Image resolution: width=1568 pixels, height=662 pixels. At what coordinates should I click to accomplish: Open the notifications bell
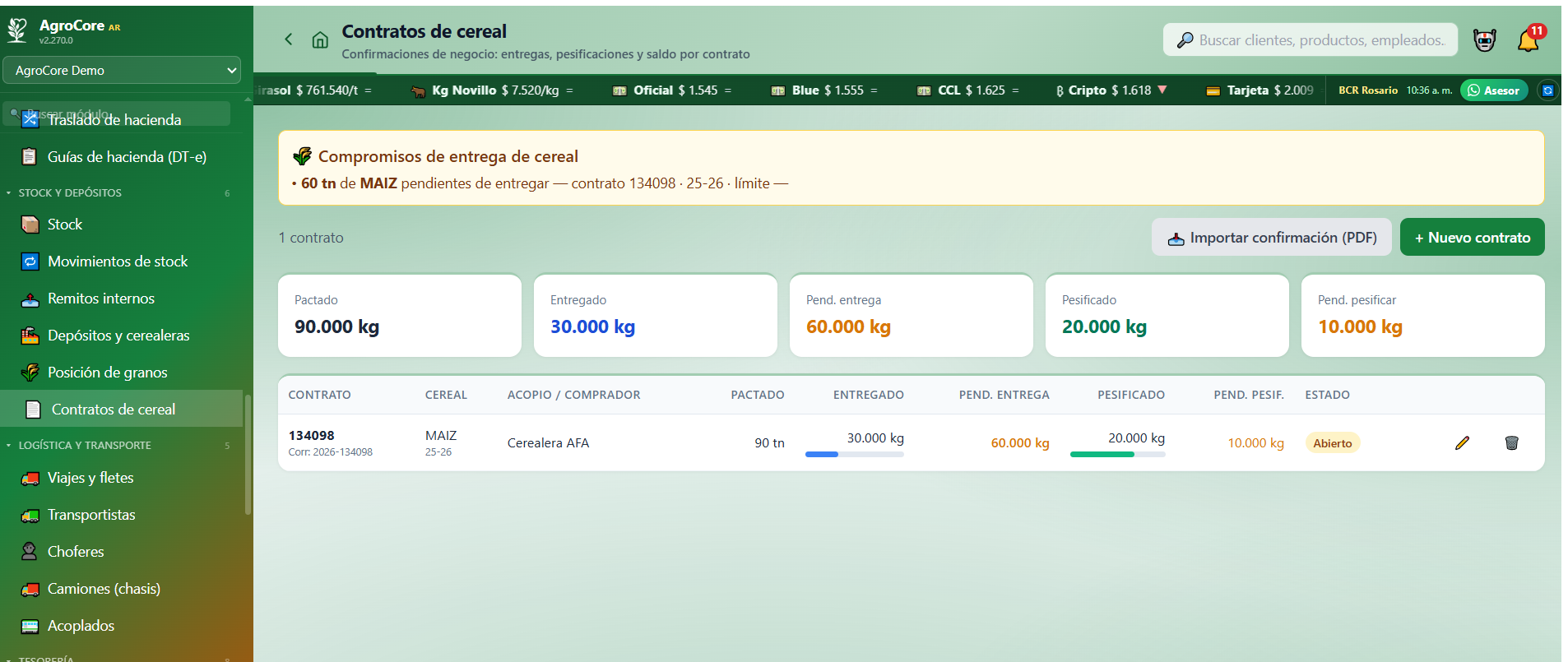pos(1528,39)
